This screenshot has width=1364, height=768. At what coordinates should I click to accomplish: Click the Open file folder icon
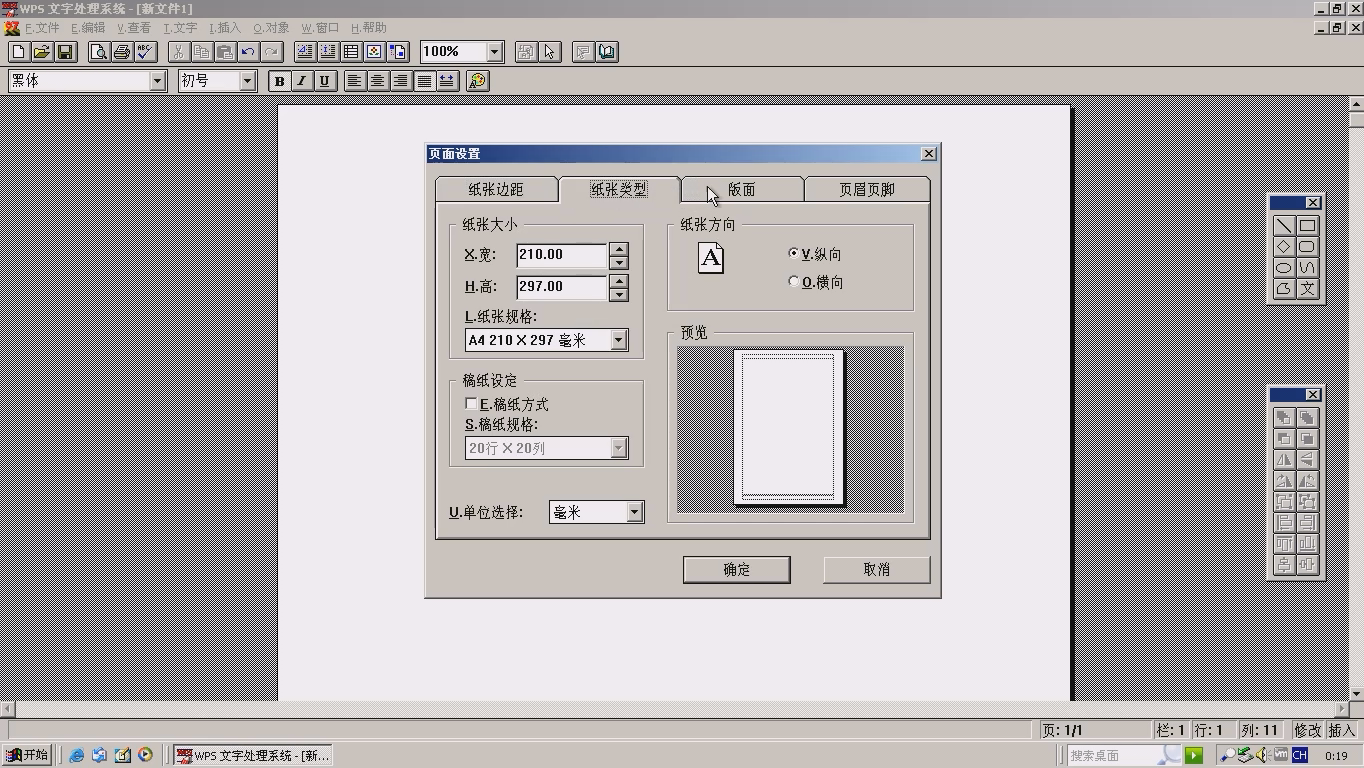(42, 52)
